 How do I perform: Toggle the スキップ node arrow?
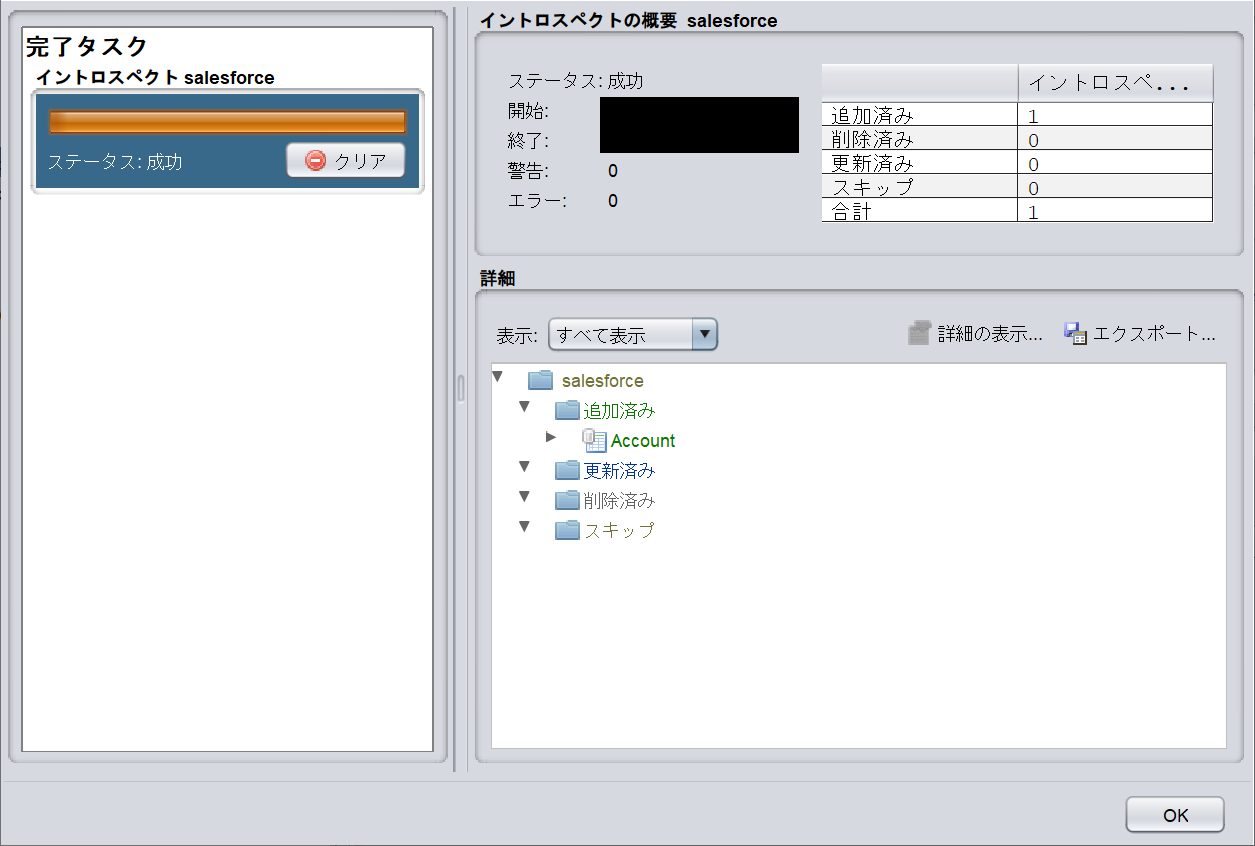tap(524, 527)
